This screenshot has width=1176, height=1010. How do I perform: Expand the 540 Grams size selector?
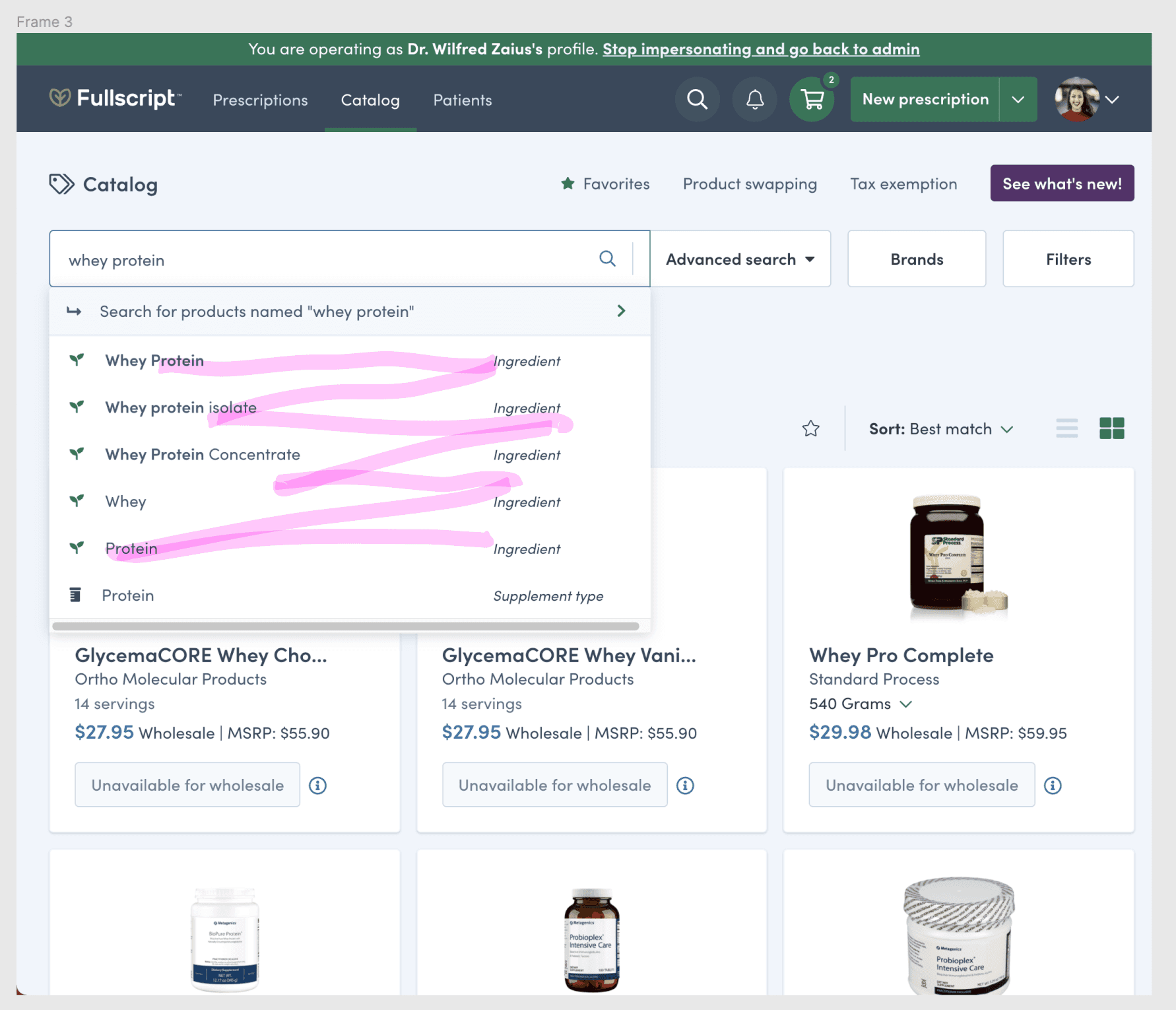861,704
